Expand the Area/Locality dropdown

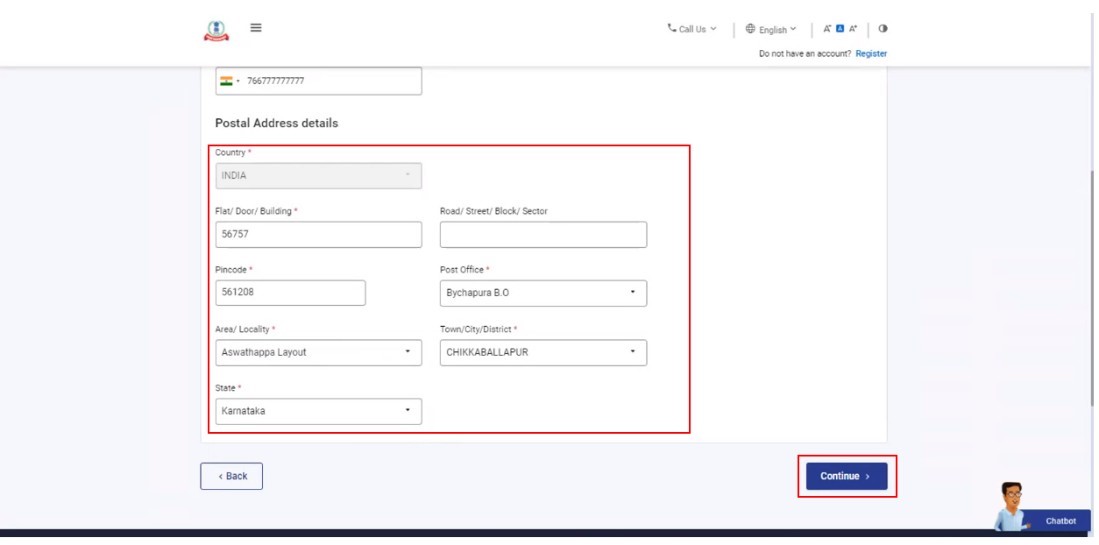(318, 352)
